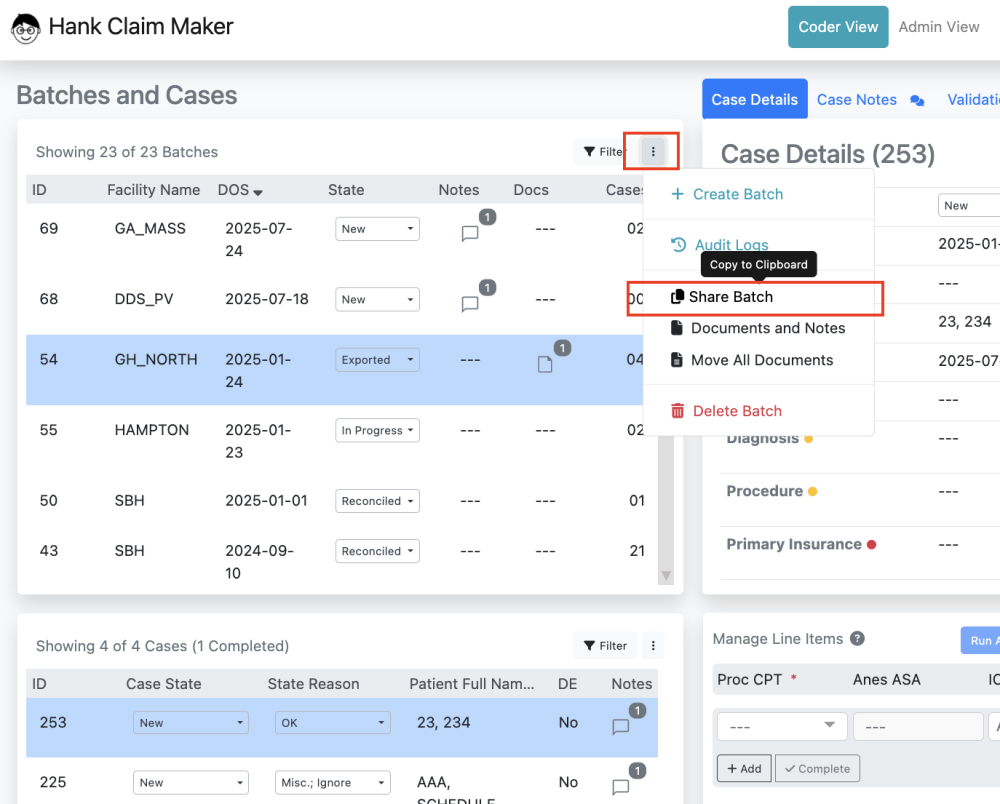Viewport: 1000px width, 804px height.
Task: Open the cases table three-dot menu
Action: [x=652, y=645]
